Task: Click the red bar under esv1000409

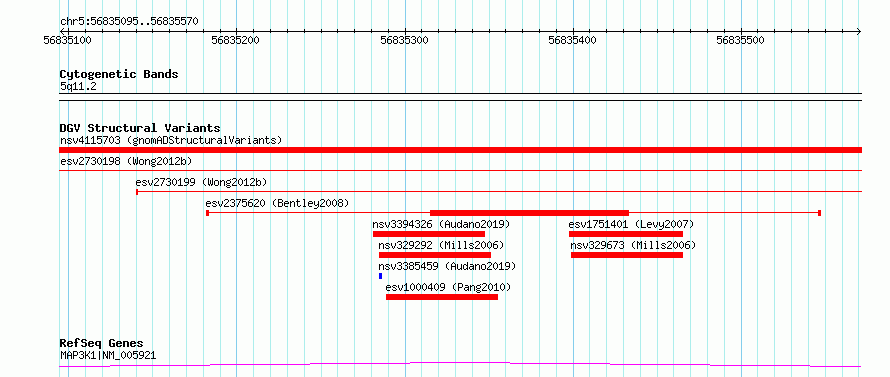Action: point(442,297)
